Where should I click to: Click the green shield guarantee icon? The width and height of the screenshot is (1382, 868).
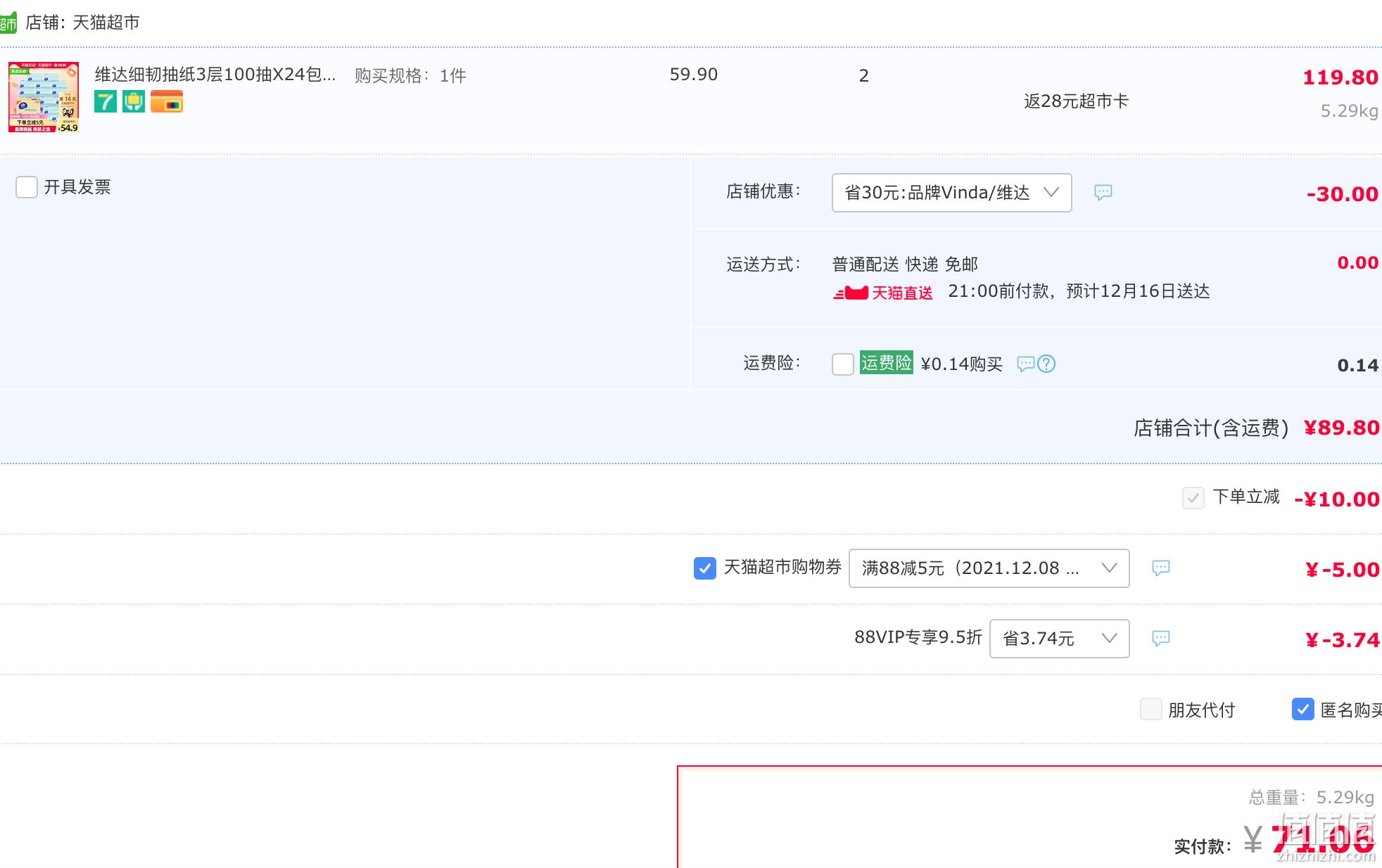pyautogui.click(x=134, y=101)
